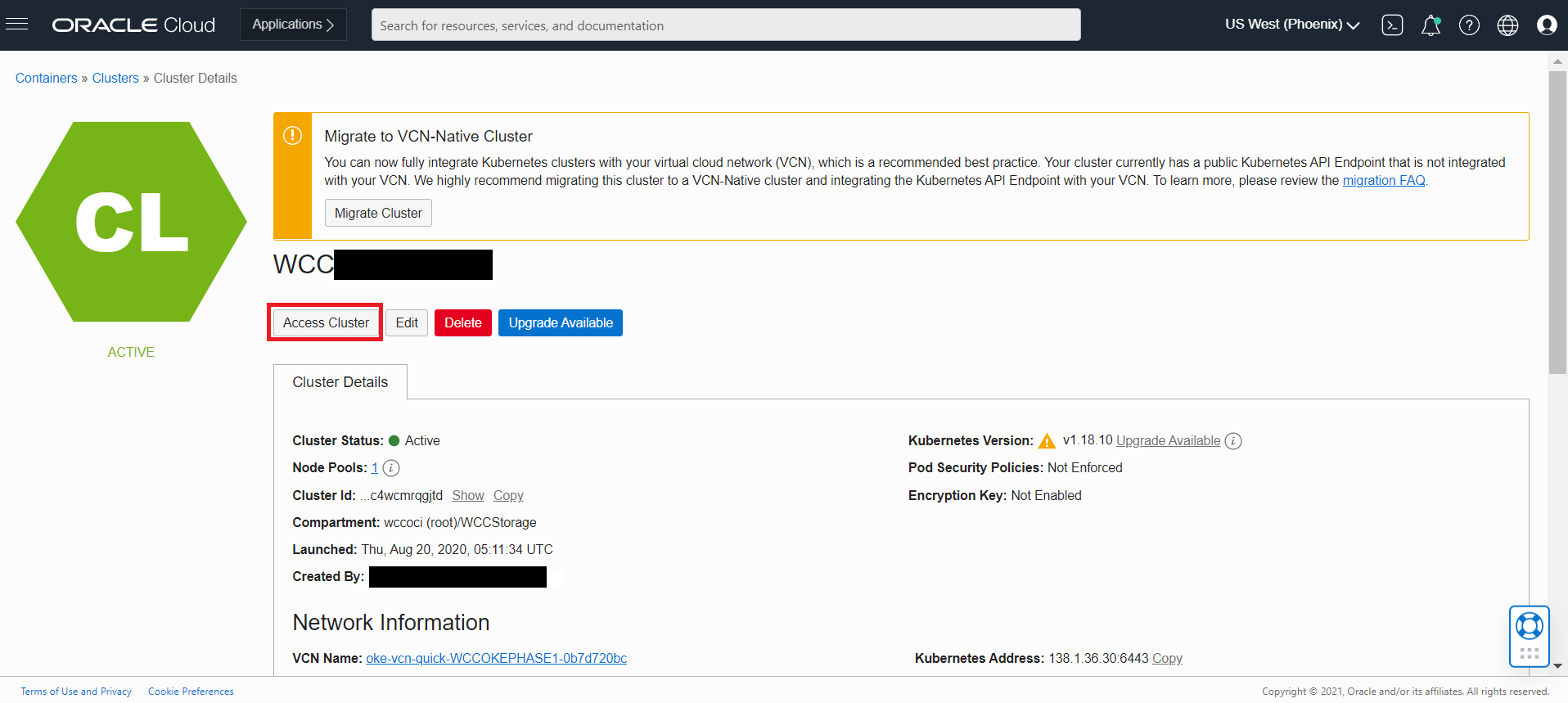The width and height of the screenshot is (1568, 703).
Task: Click the red Delete button
Action: click(x=463, y=322)
